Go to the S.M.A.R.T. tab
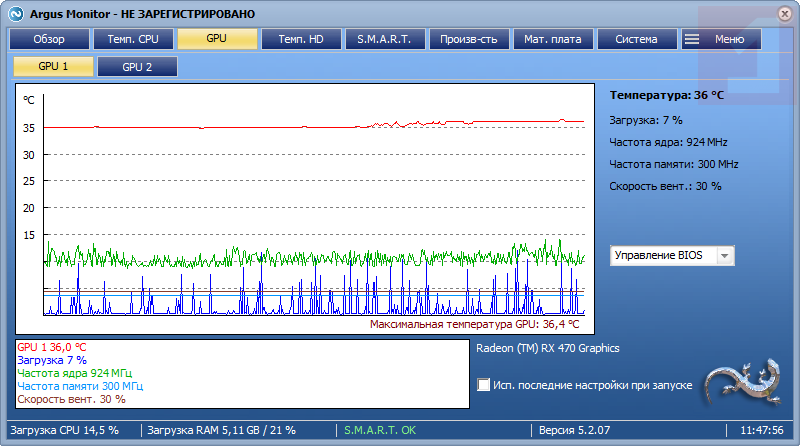 385,39
